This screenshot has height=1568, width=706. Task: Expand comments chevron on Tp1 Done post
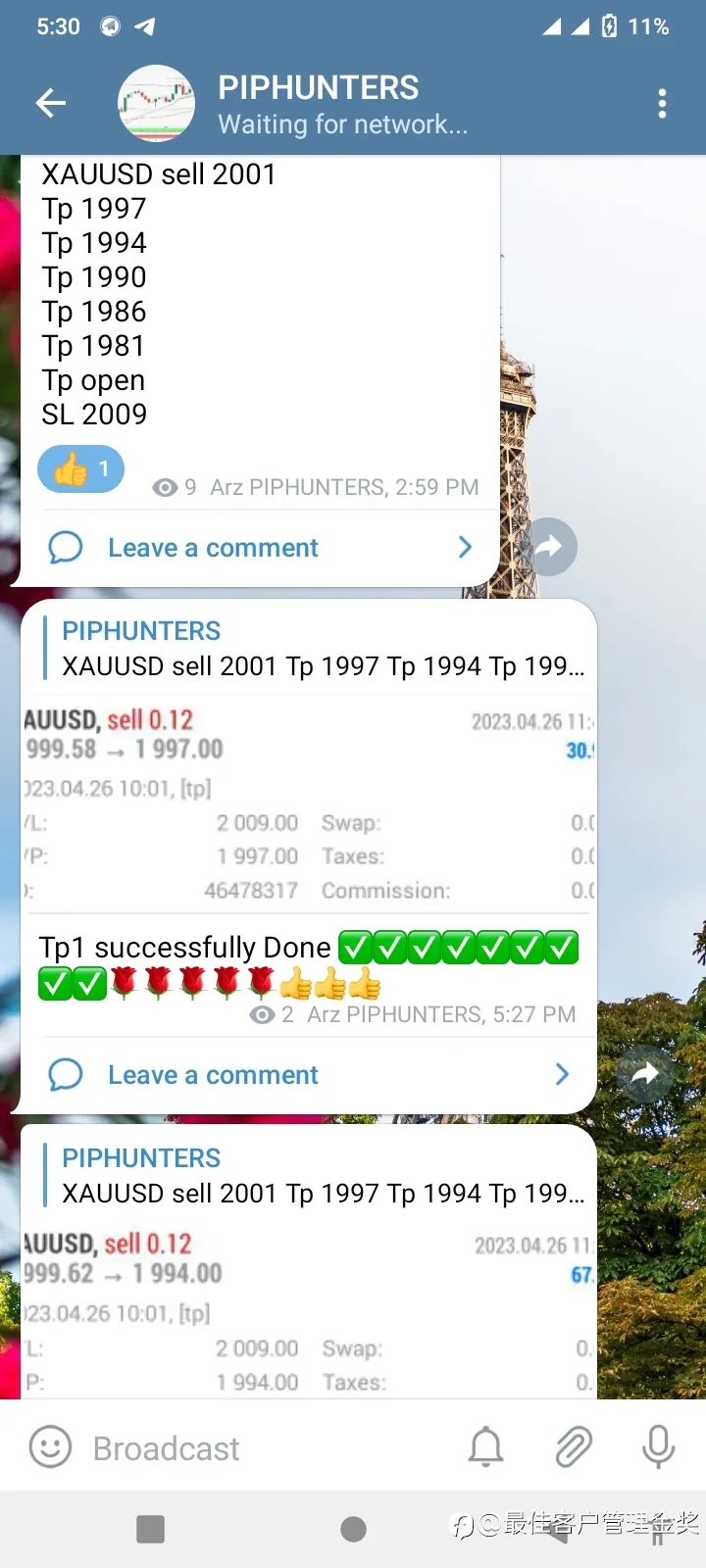pos(562,1075)
